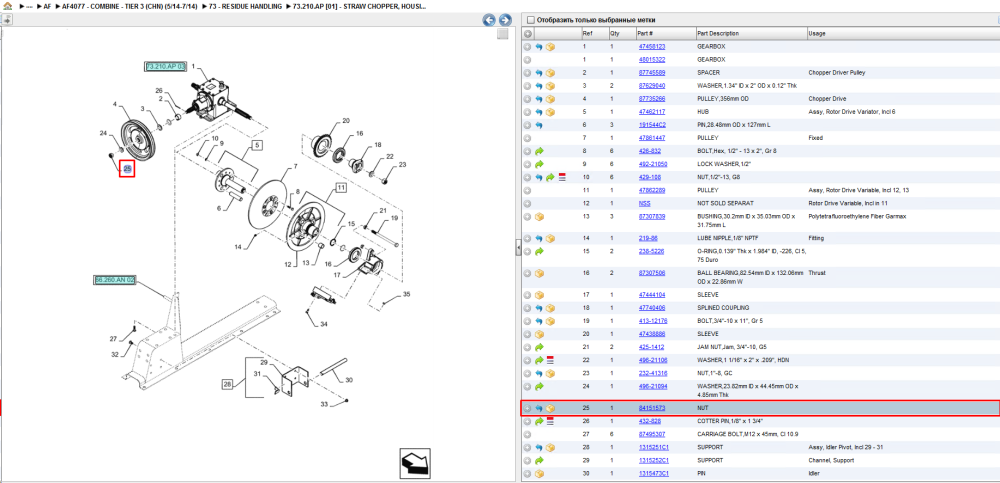The image size is (1000, 483).
Task: Click green arrow icon in O-RING row
Action: click(539, 251)
